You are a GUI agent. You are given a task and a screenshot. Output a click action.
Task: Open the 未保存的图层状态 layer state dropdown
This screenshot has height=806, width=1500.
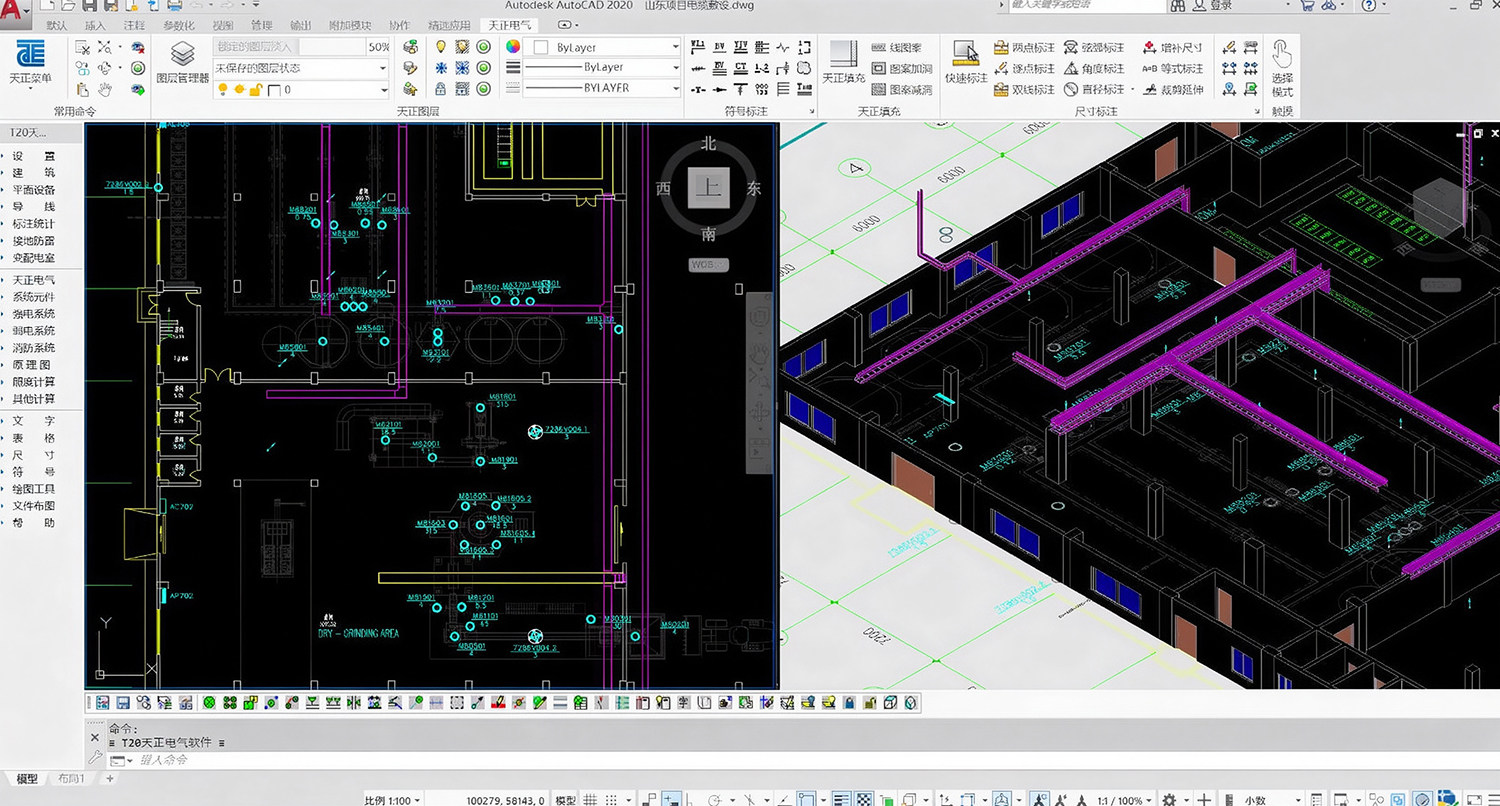[301, 68]
